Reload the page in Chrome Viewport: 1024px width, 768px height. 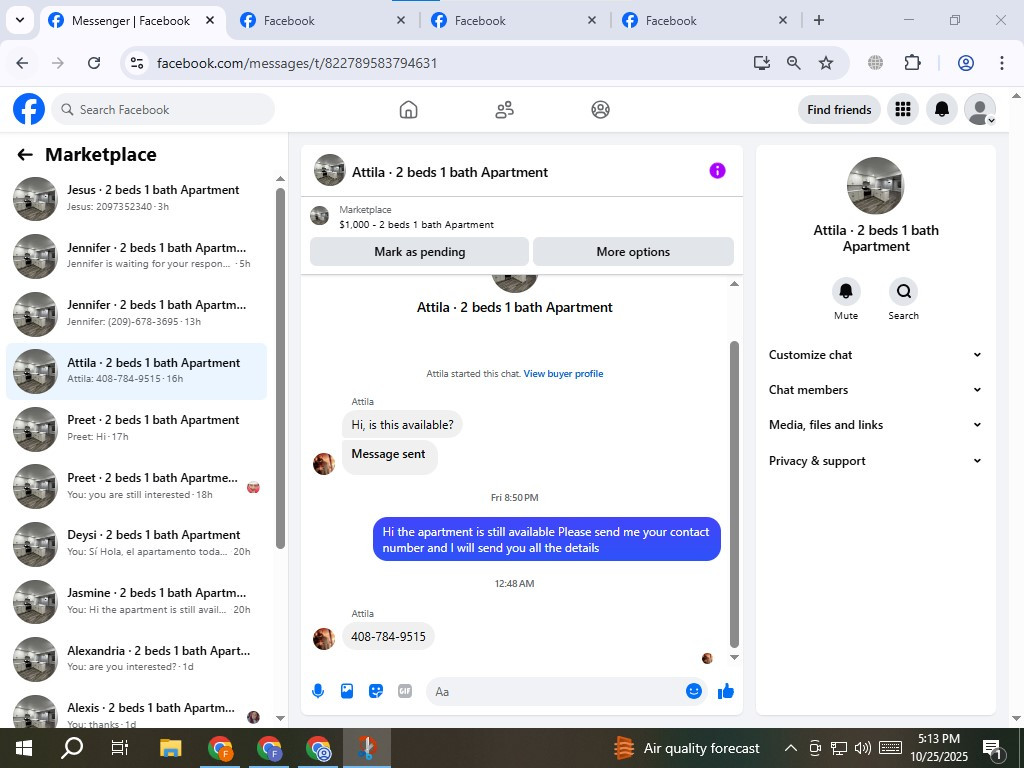click(94, 63)
